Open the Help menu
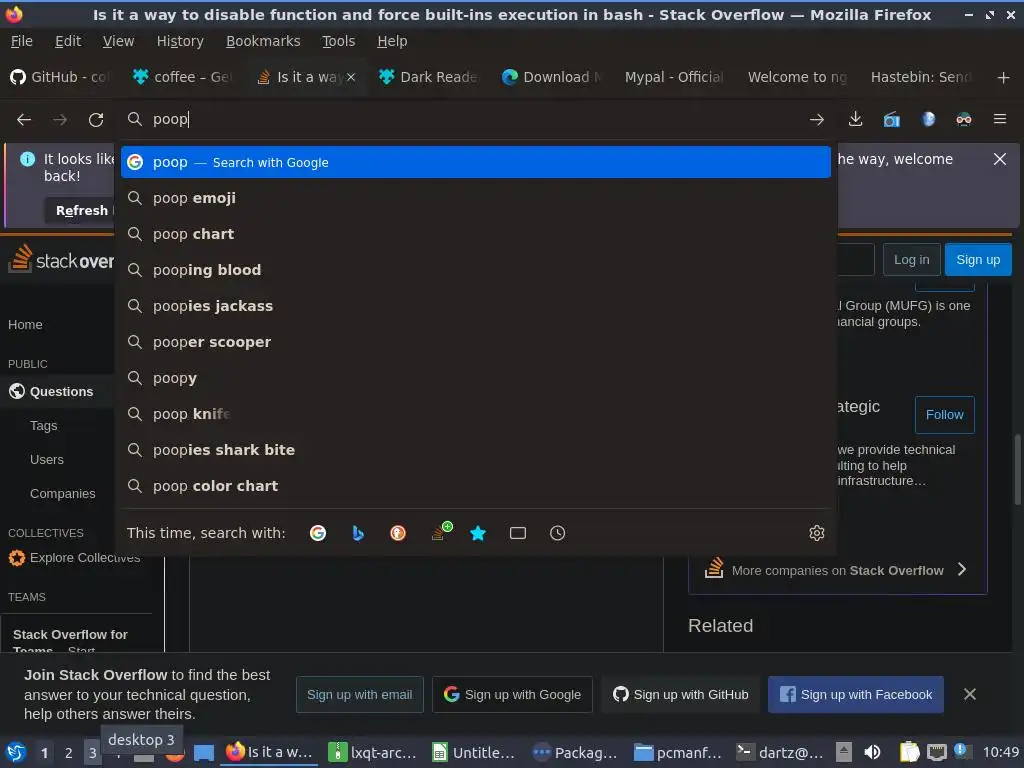The width and height of the screenshot is (1024, 768). tap(392, 41)
